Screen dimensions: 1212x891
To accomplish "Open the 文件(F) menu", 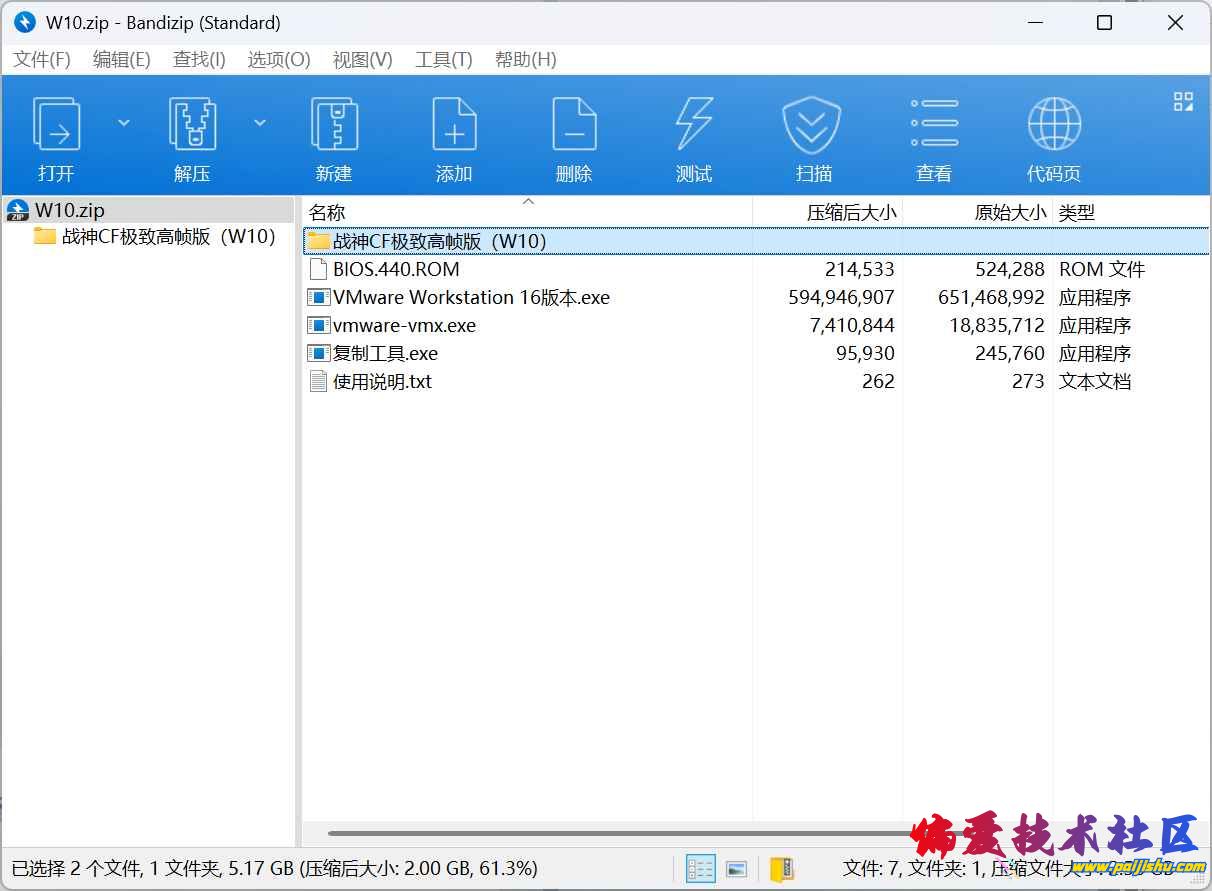I will (x=42, y=59).
